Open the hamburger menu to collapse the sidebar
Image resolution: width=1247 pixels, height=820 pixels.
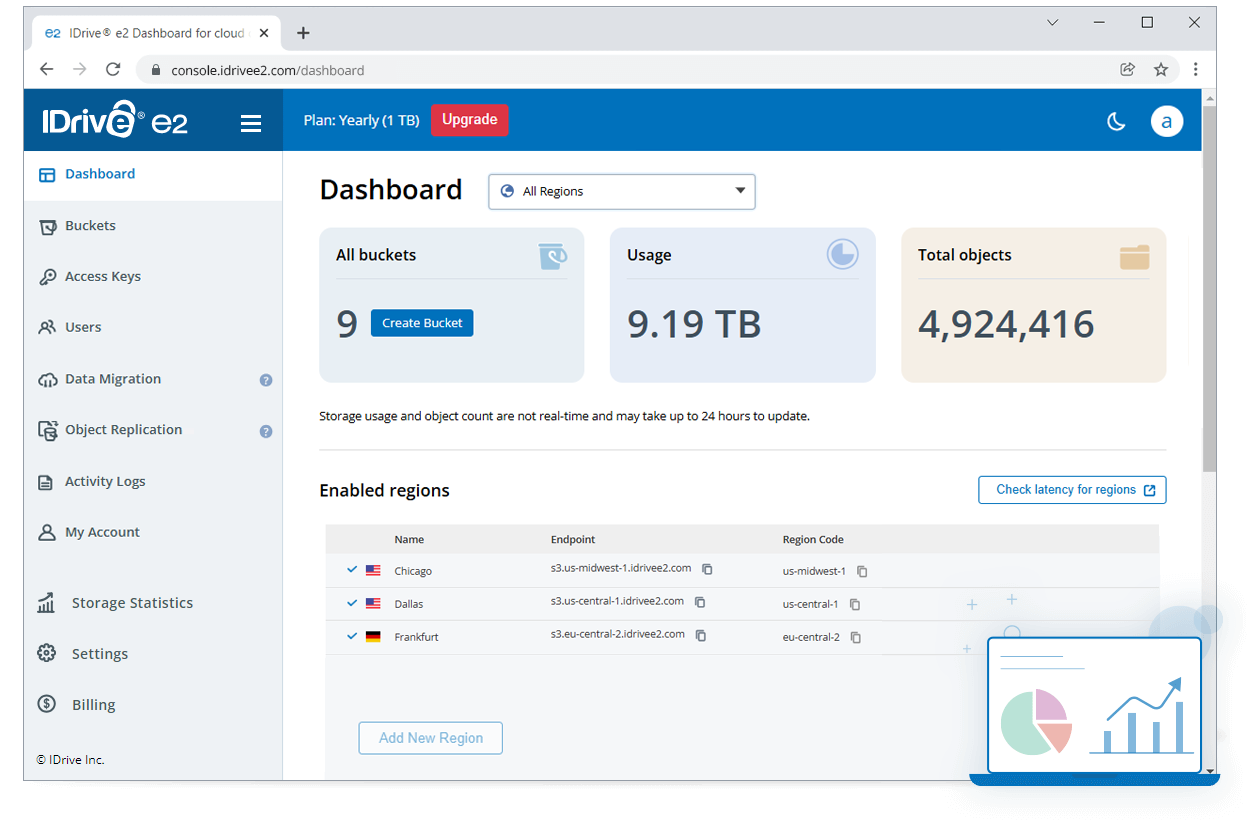pos(251,123)
